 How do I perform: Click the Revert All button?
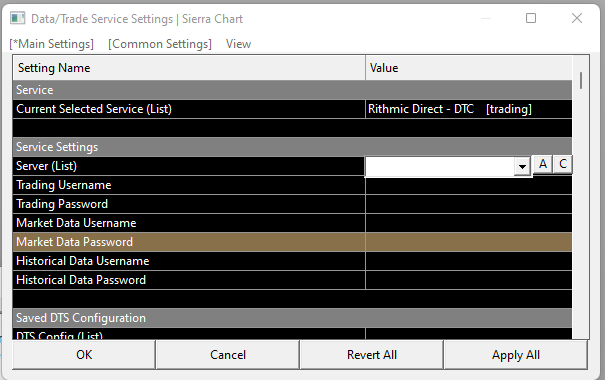372,355
